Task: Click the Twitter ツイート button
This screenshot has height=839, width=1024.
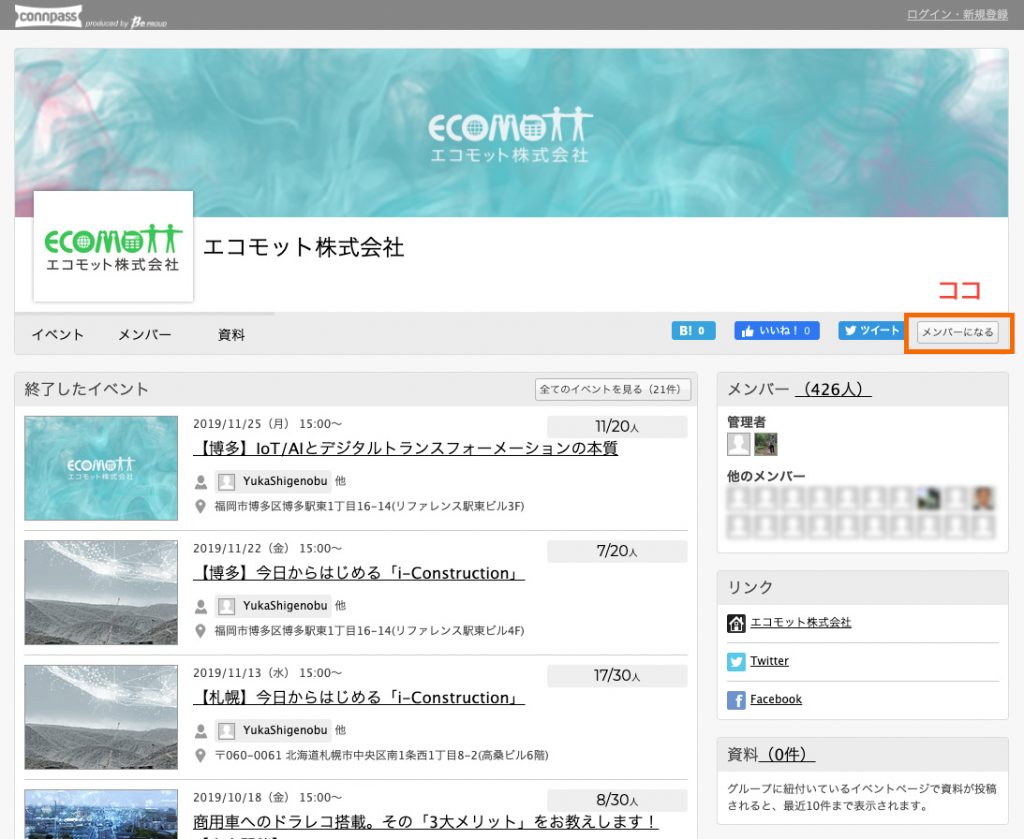Action: click(x=871, y=330)
